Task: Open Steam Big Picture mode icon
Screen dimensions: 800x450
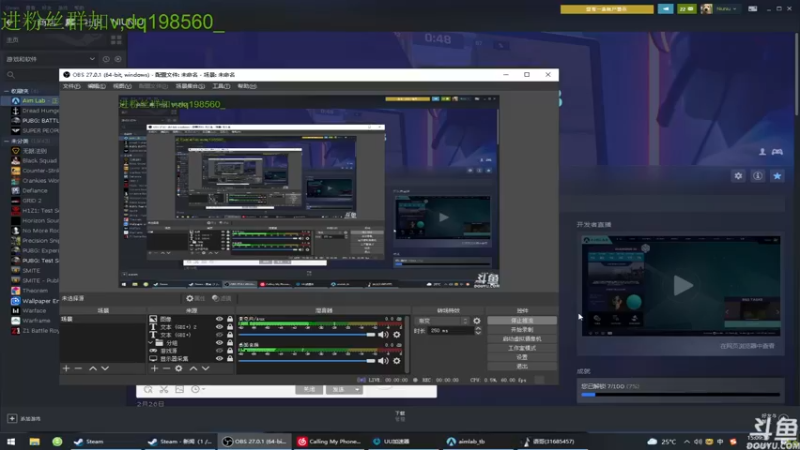Action: click(753, 9)
